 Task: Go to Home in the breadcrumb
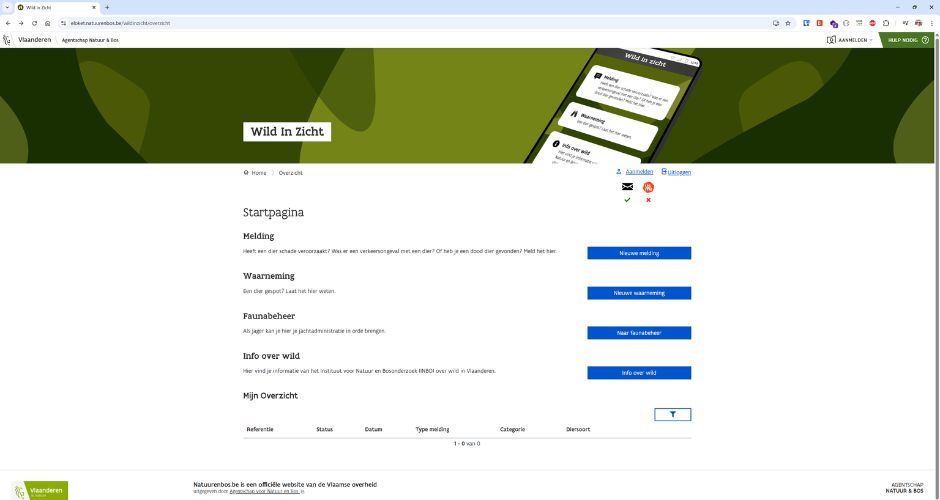pyautogui.click(x=258, y=172)
